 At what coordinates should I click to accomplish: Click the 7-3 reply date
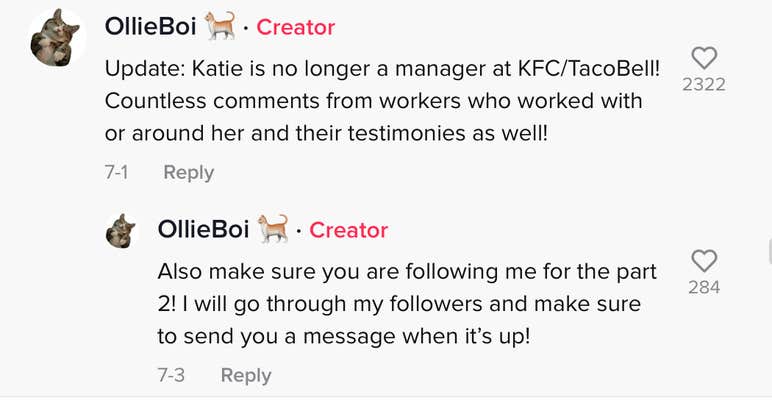tap(170, 375)
